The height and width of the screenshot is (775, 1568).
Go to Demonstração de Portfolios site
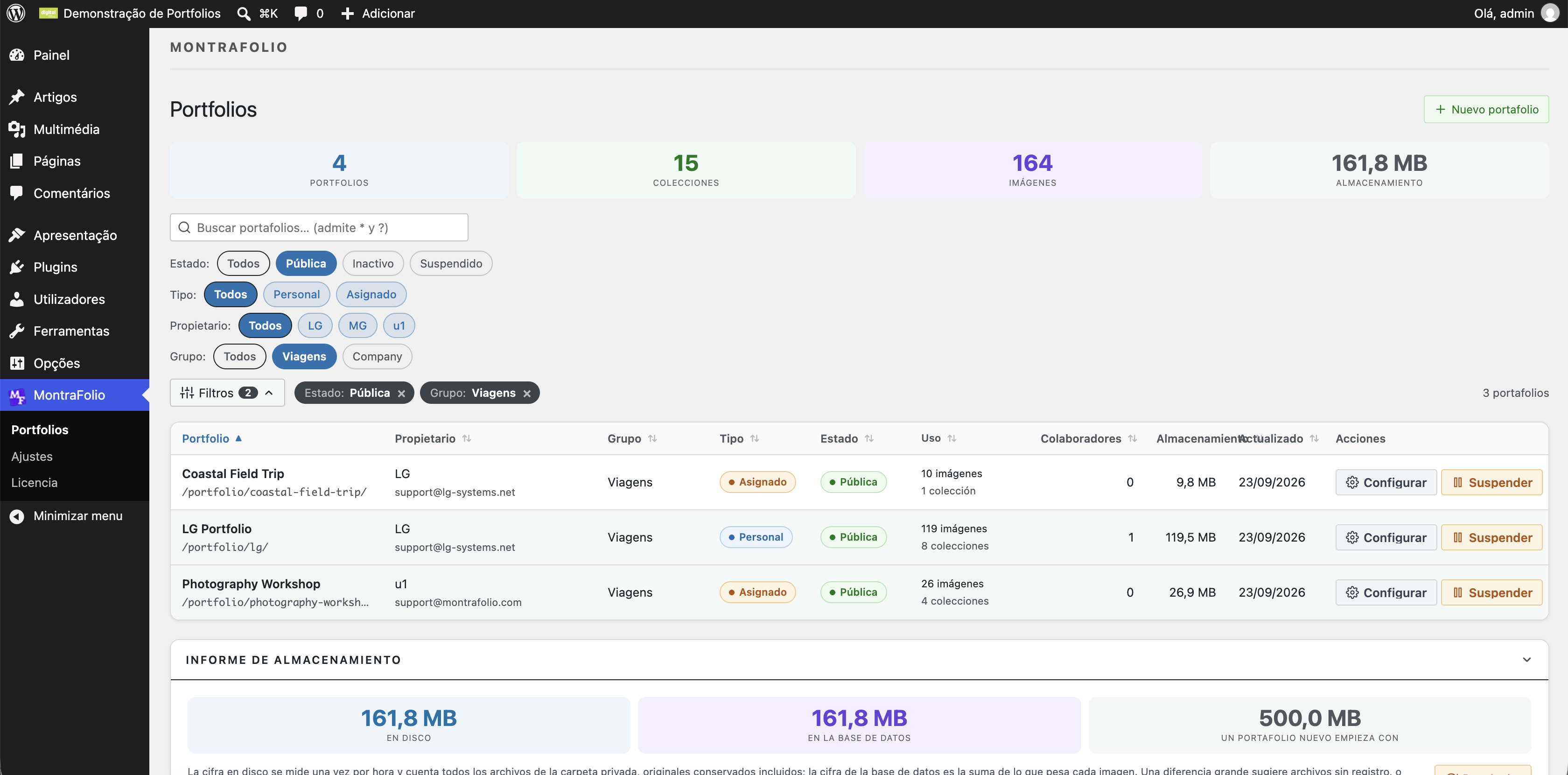pos(130,14)
